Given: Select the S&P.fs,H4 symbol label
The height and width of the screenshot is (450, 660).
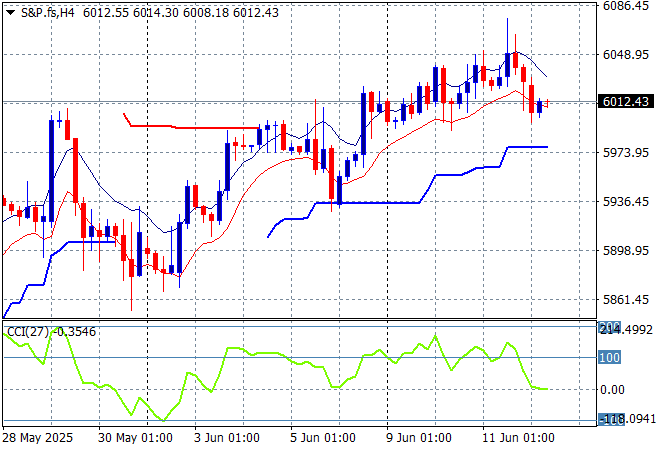Looking at the screenshot, I should (x=48, y=13).
